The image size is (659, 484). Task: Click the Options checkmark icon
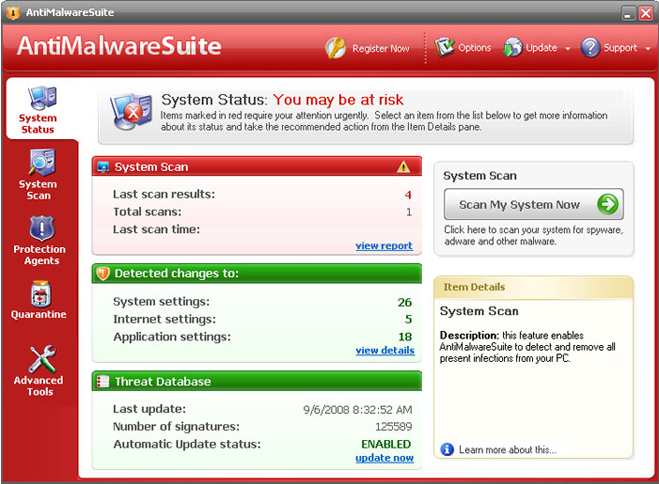click(x=445, y=47)
